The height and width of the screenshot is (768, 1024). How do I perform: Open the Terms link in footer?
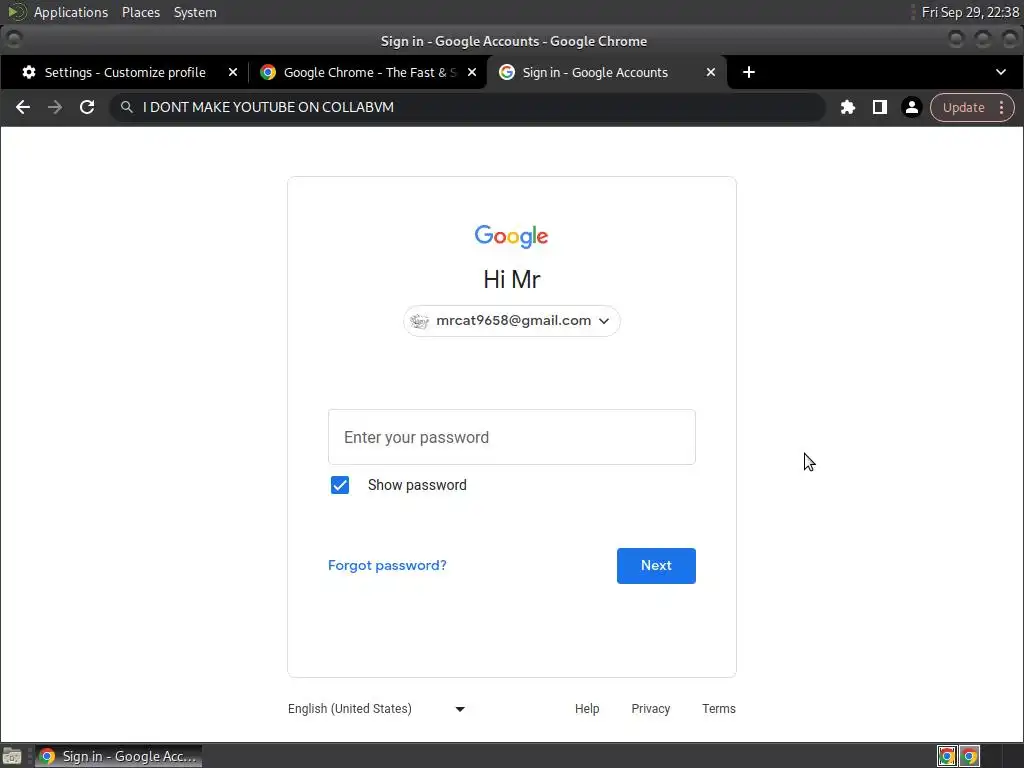718,709
